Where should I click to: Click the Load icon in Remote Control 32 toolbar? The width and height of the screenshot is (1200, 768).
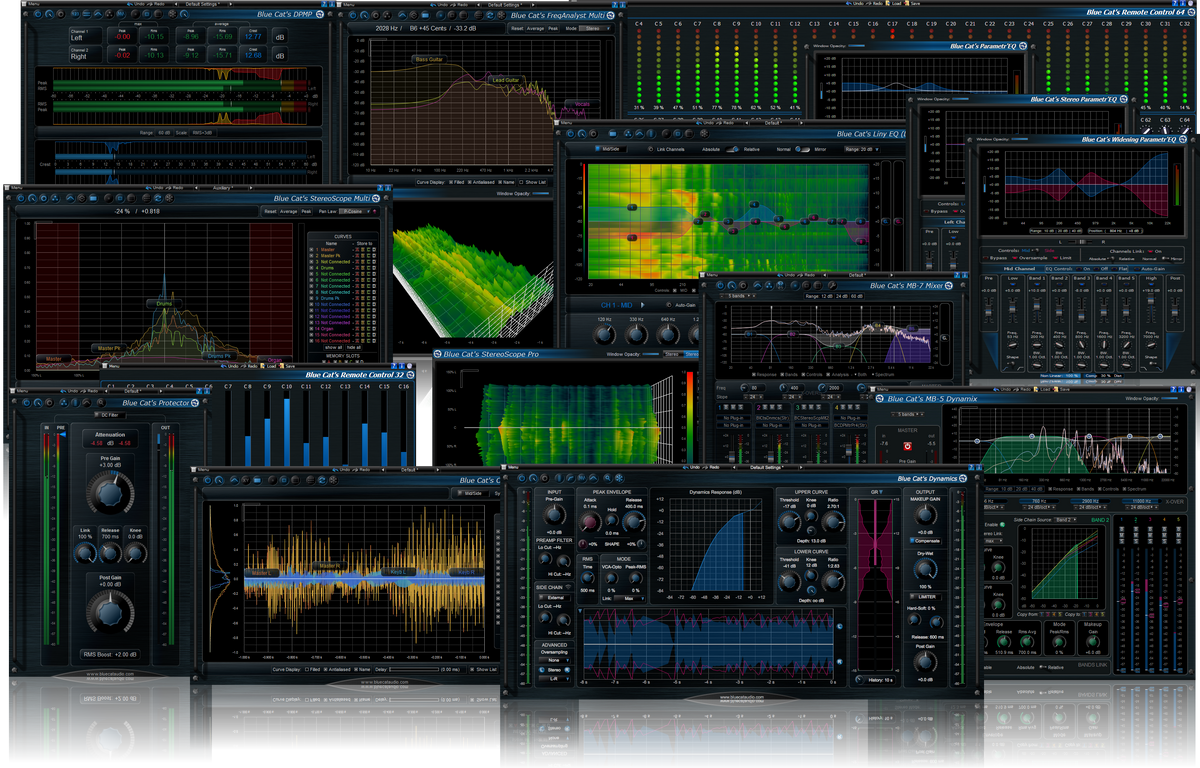coord(263,367)
